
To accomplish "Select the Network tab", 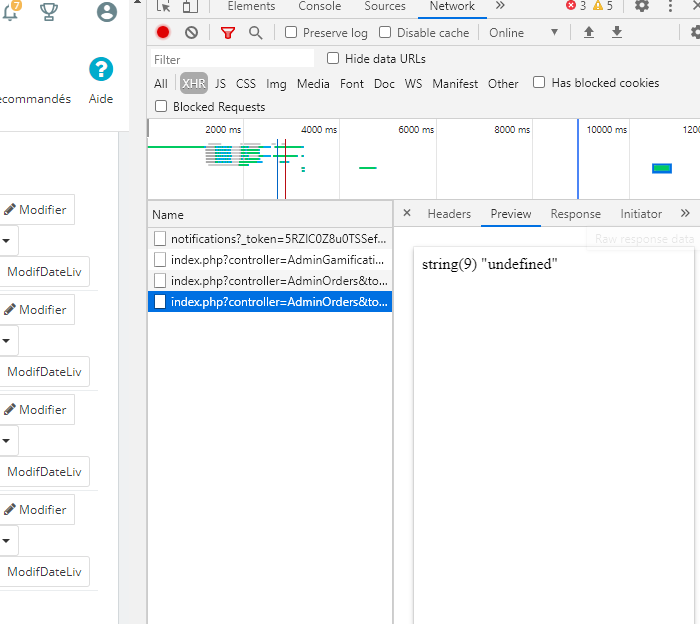I will pos(452,6).
